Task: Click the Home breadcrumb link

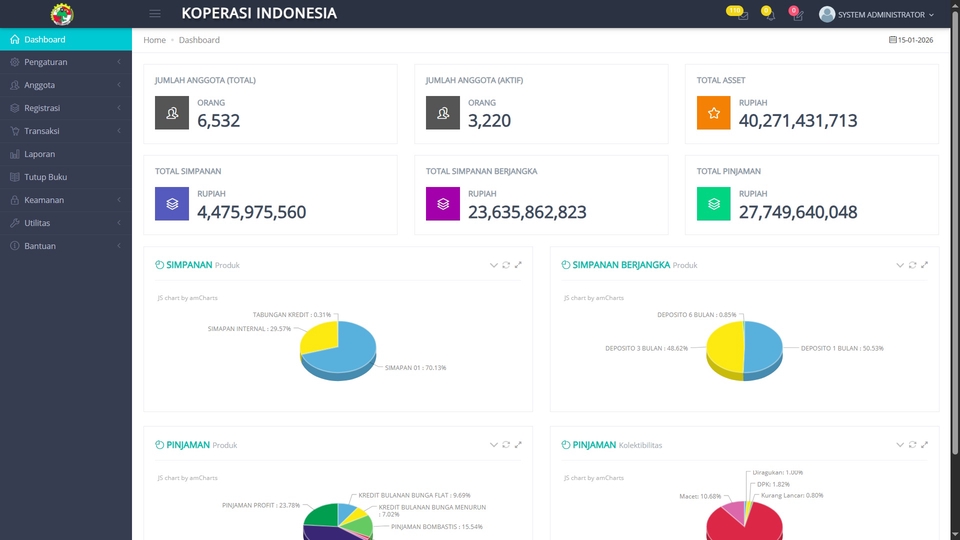Action: (154, 40)
